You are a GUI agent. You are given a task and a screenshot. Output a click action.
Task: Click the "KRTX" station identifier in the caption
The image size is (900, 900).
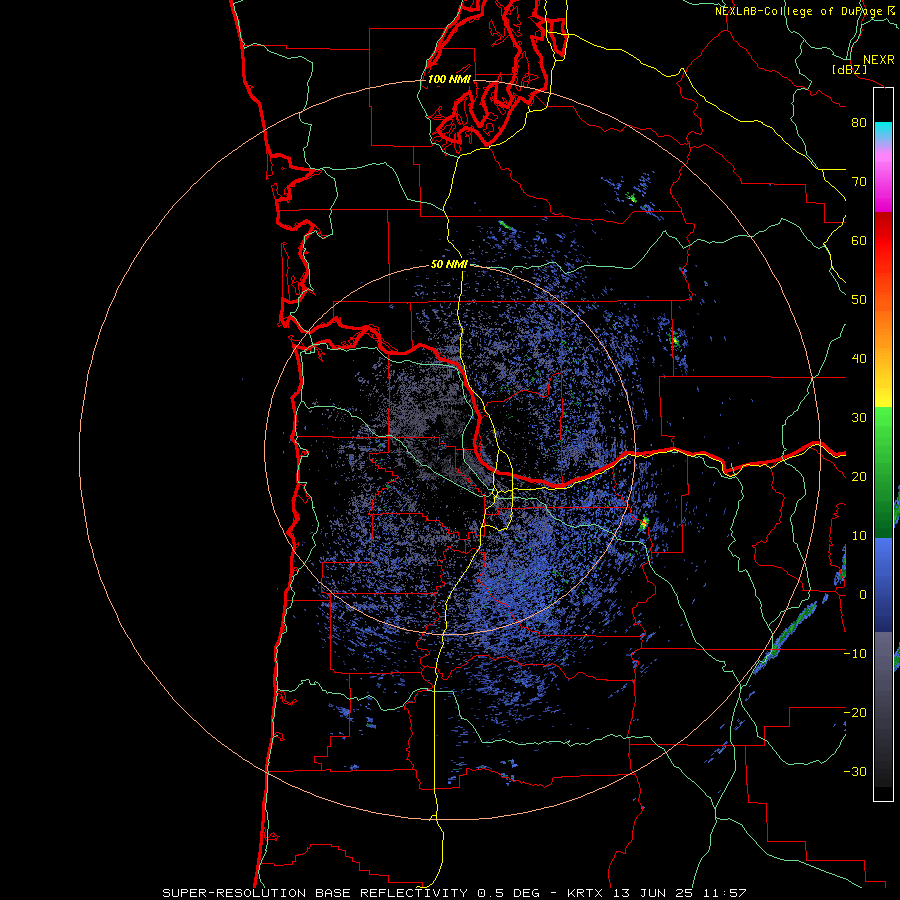pos(584,893)
